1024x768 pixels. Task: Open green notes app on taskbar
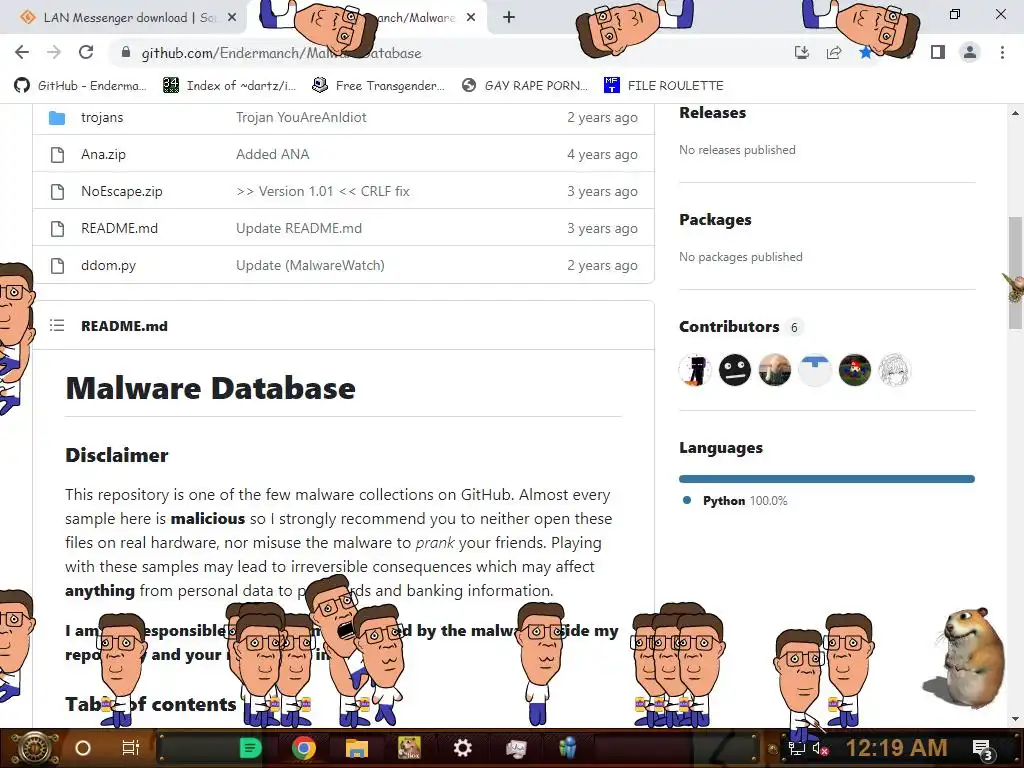tap(250, 748)
